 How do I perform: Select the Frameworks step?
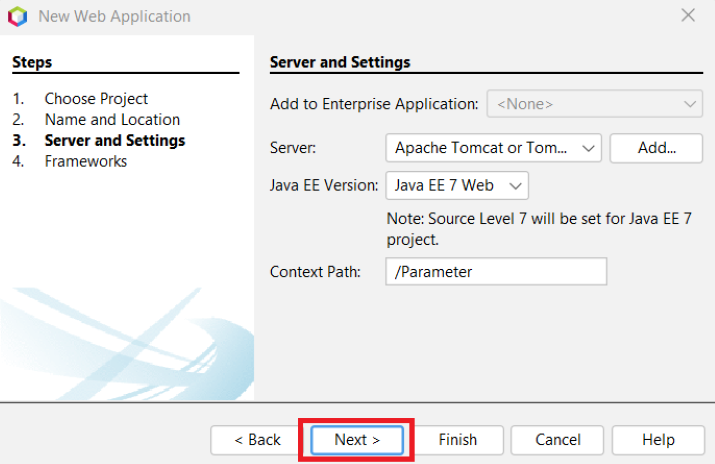point(86,162)
